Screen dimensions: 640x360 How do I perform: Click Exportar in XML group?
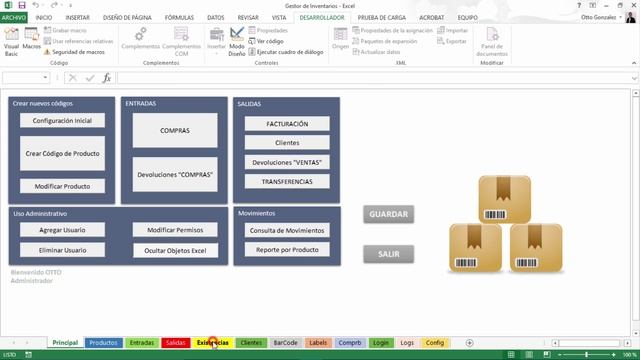451,41
